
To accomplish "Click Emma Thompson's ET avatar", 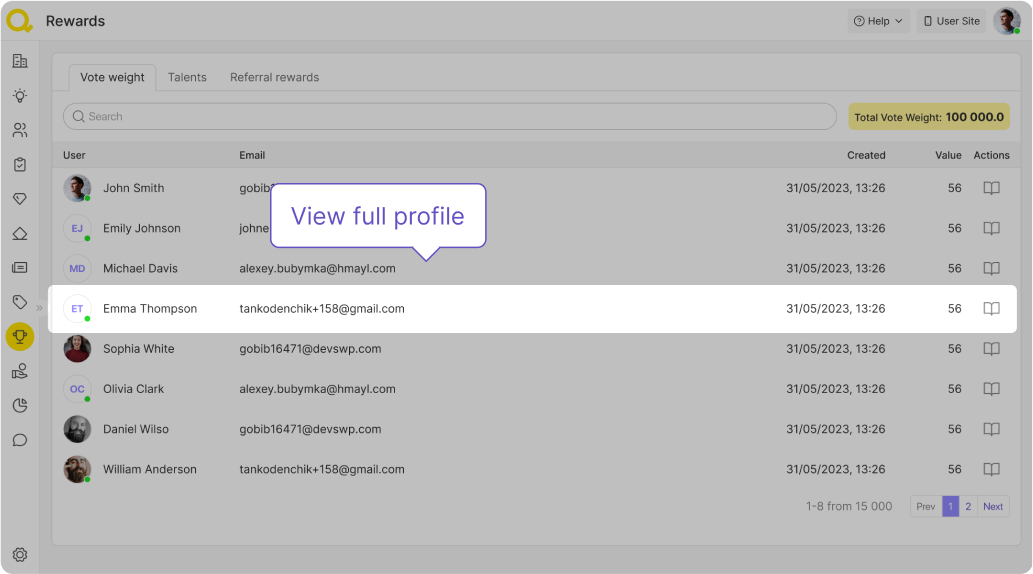I will [x=77, y=309].
